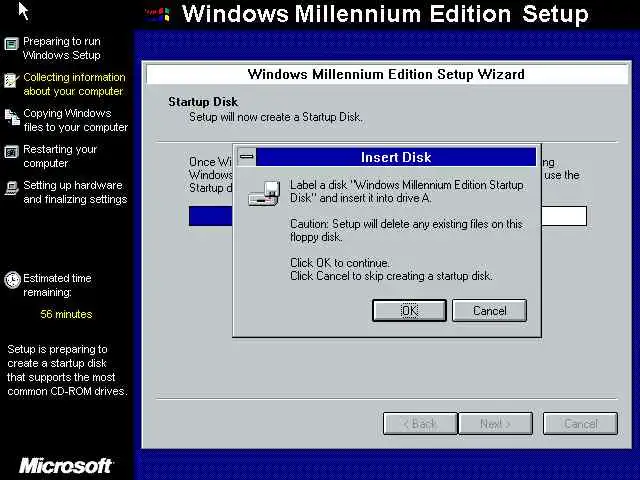The height and width of the screenshot is (480, 640).
Task: Click the Restarting your computer step icon
Action: tap(11, 152)
